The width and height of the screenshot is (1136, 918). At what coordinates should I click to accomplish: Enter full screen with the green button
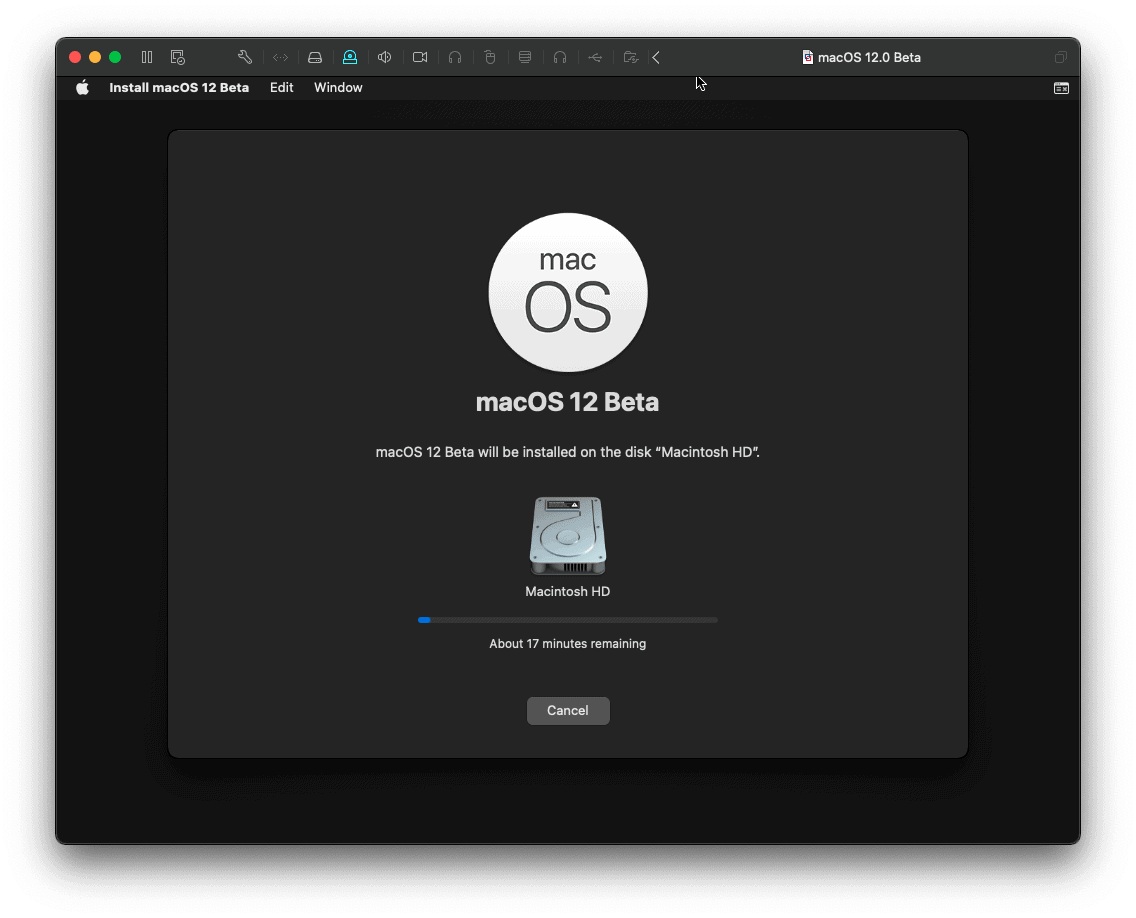(115, 57)
